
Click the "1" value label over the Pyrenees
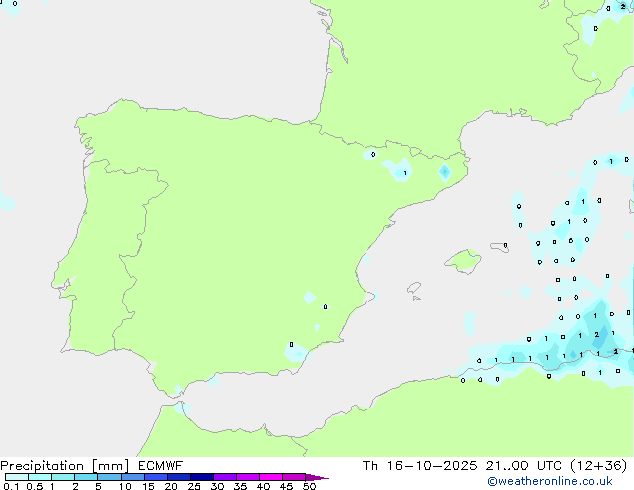point(404,173)
